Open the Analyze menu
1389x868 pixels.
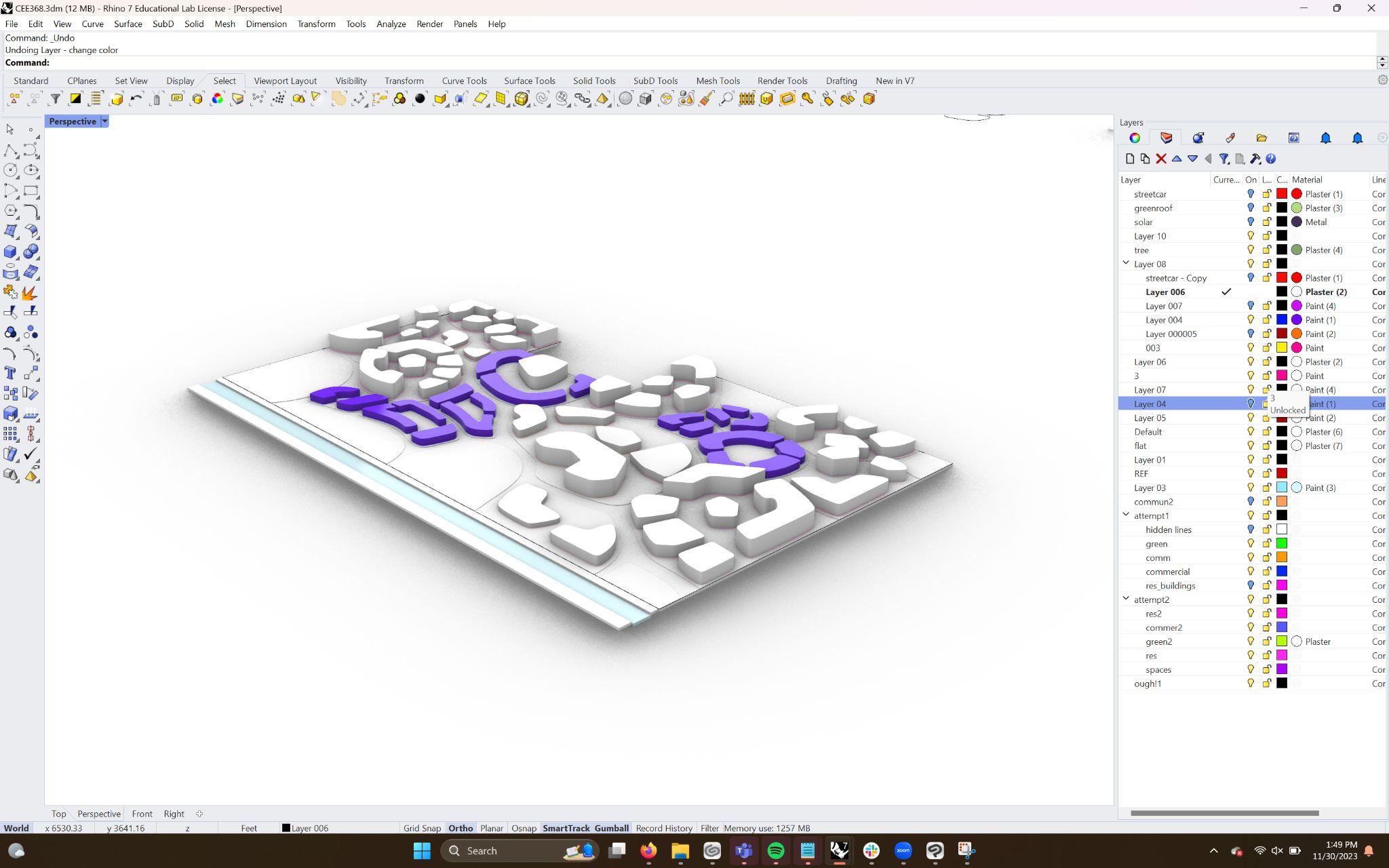[x=391, y=24]
